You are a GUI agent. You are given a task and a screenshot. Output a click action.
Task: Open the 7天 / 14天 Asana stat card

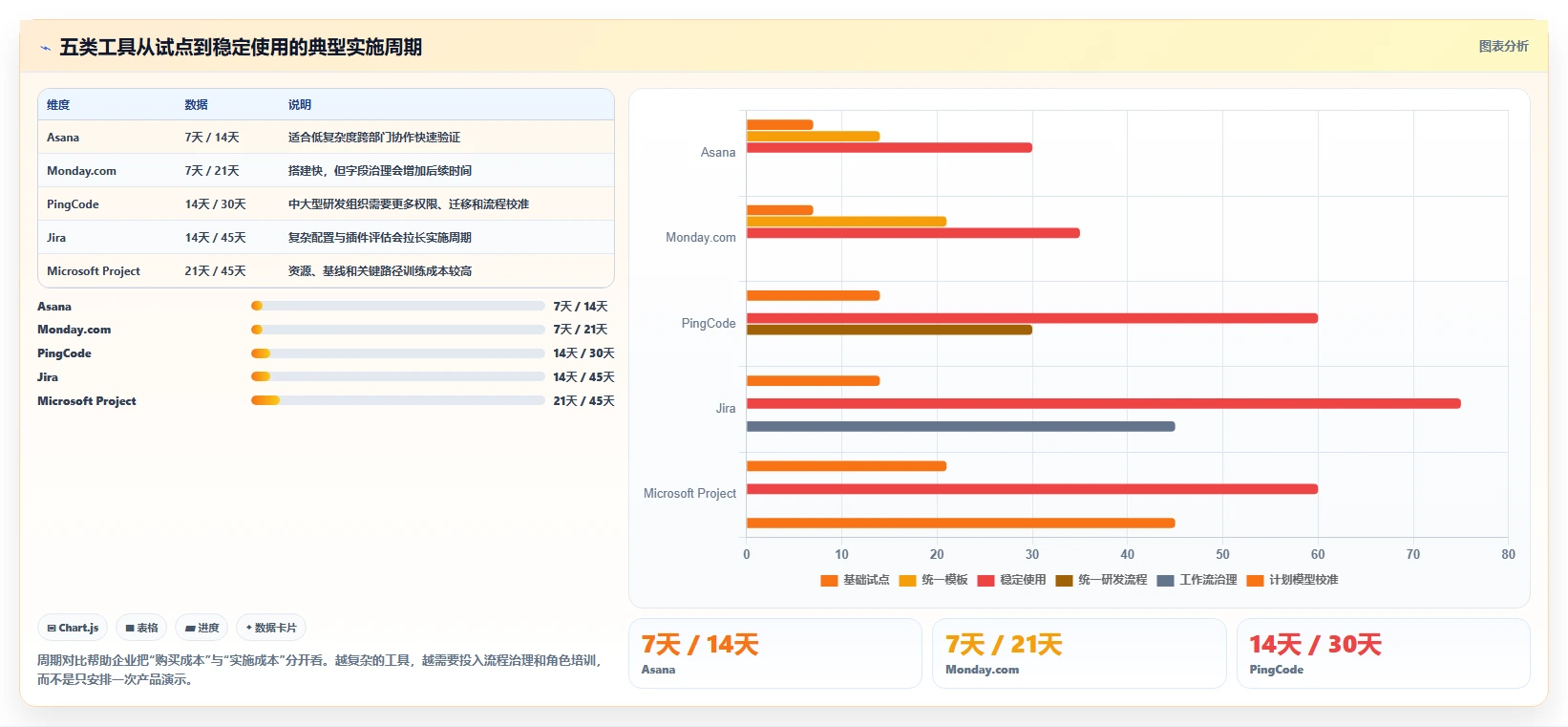click(x=775, y=653)
